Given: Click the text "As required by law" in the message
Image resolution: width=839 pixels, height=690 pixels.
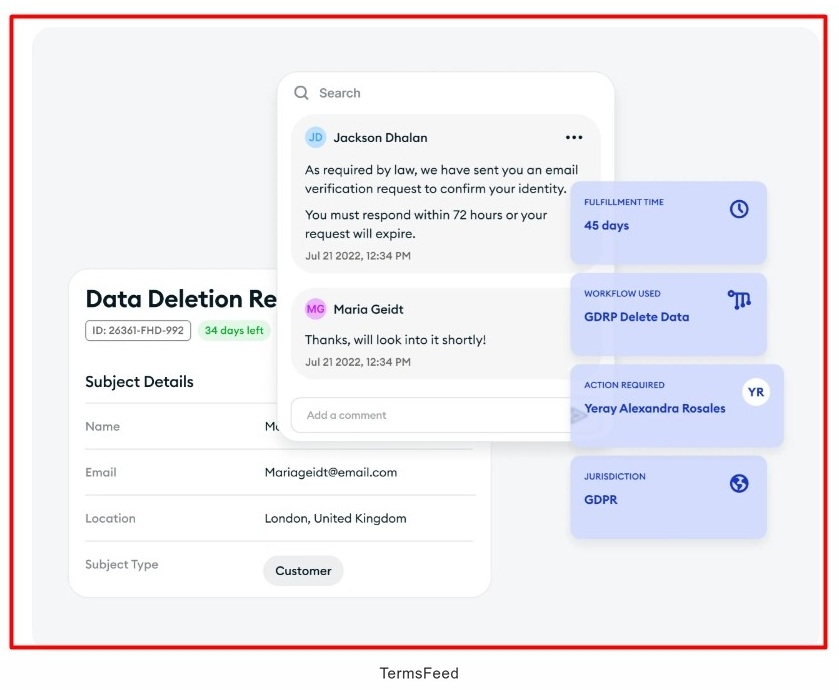Looking at the screenshot, I should (x=361, y=170).
